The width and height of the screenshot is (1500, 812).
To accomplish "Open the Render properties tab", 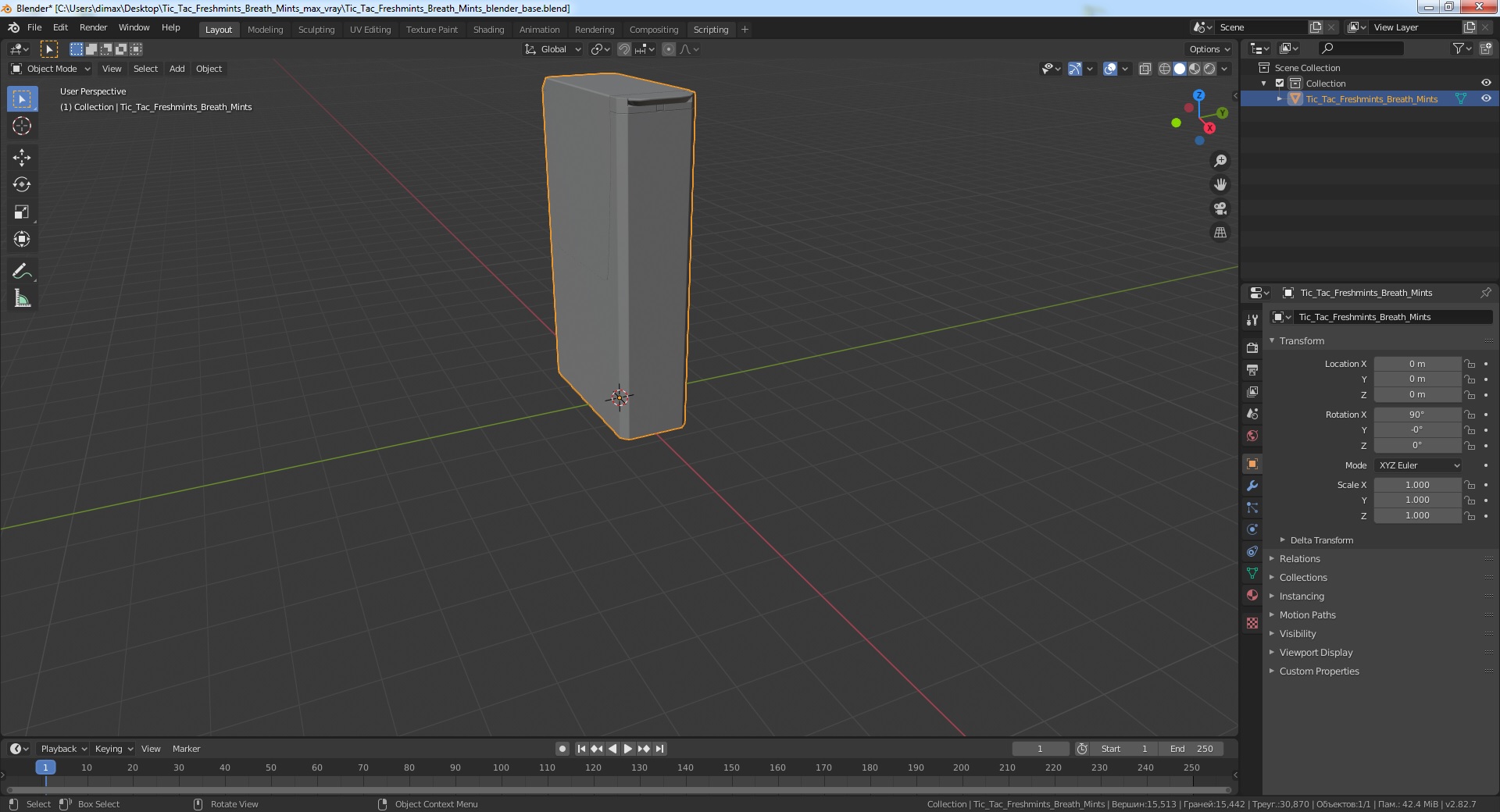I will [1252, 347].
